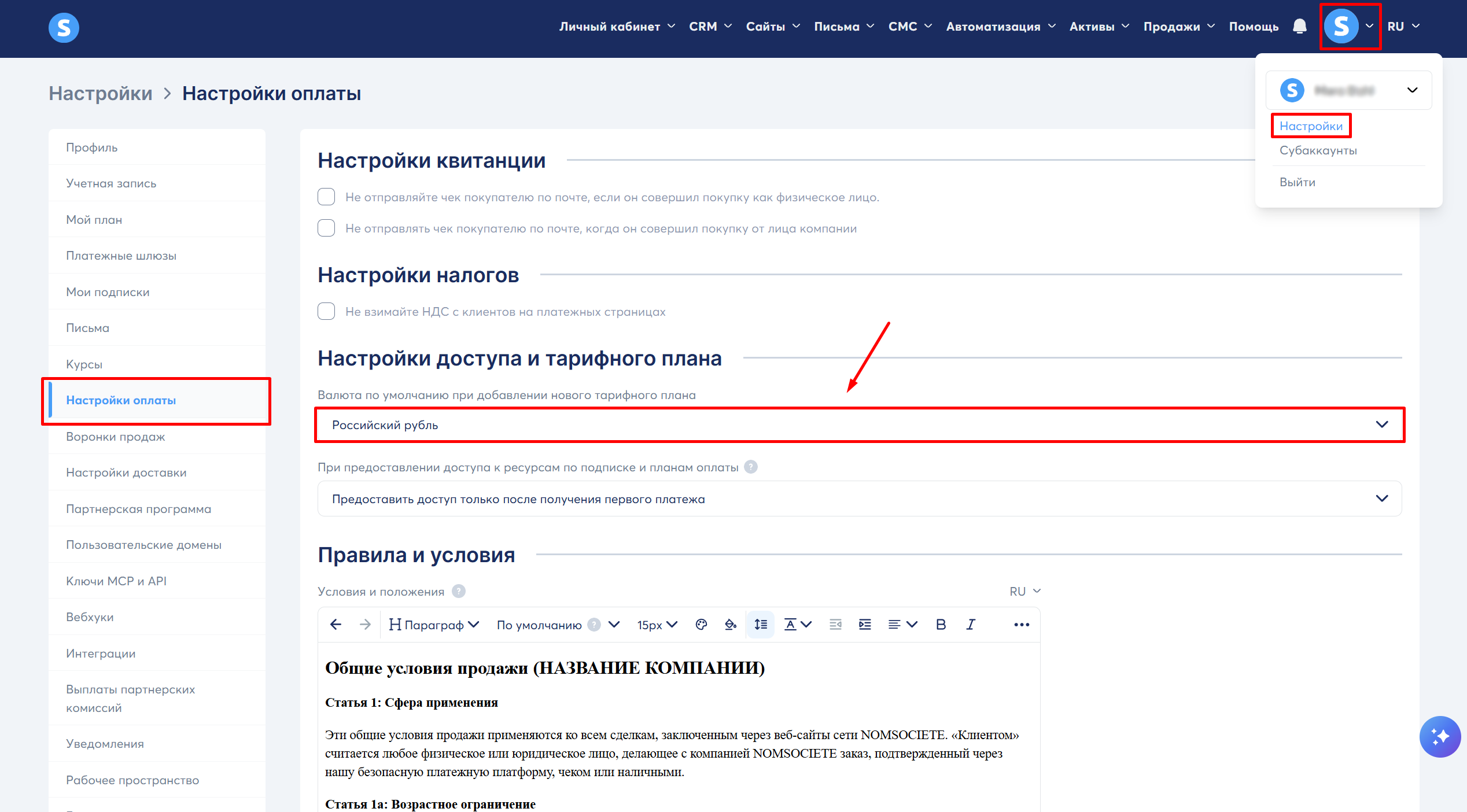Open Курсы in sidebar
This screenshot has height=812, width=1467.
click(157, 364)
